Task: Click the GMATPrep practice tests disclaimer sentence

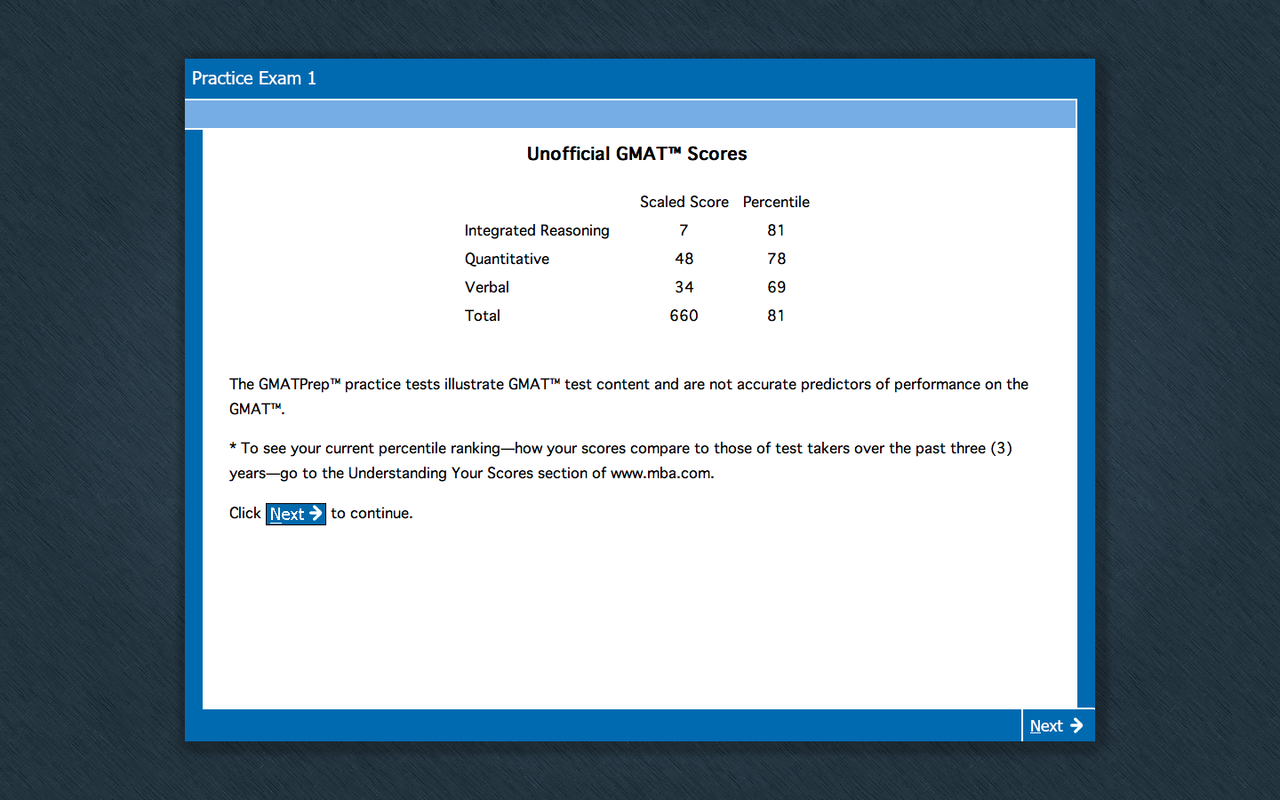Action: [x=629, y=396]
